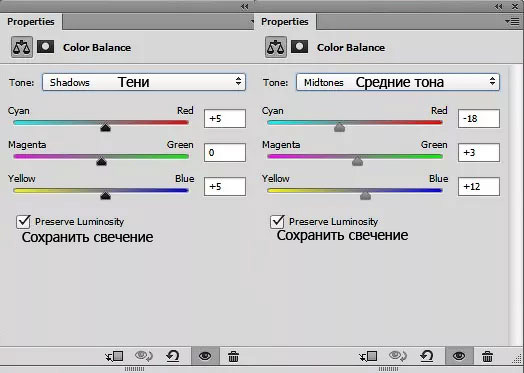View previous state icon in Midtones panel

(398, 356)
